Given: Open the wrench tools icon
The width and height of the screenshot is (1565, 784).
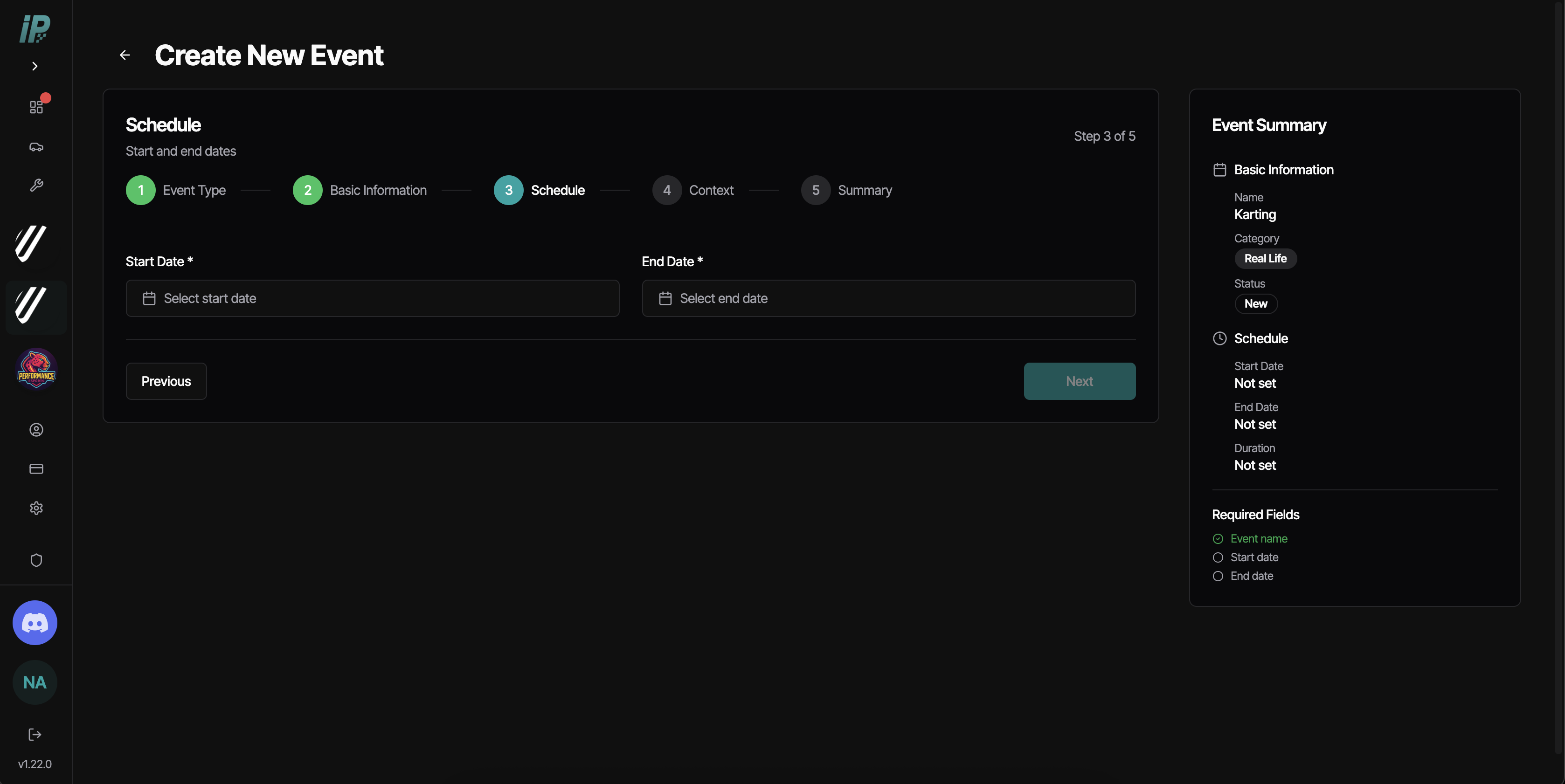Looking at the screenshot, I should (36, 185).
